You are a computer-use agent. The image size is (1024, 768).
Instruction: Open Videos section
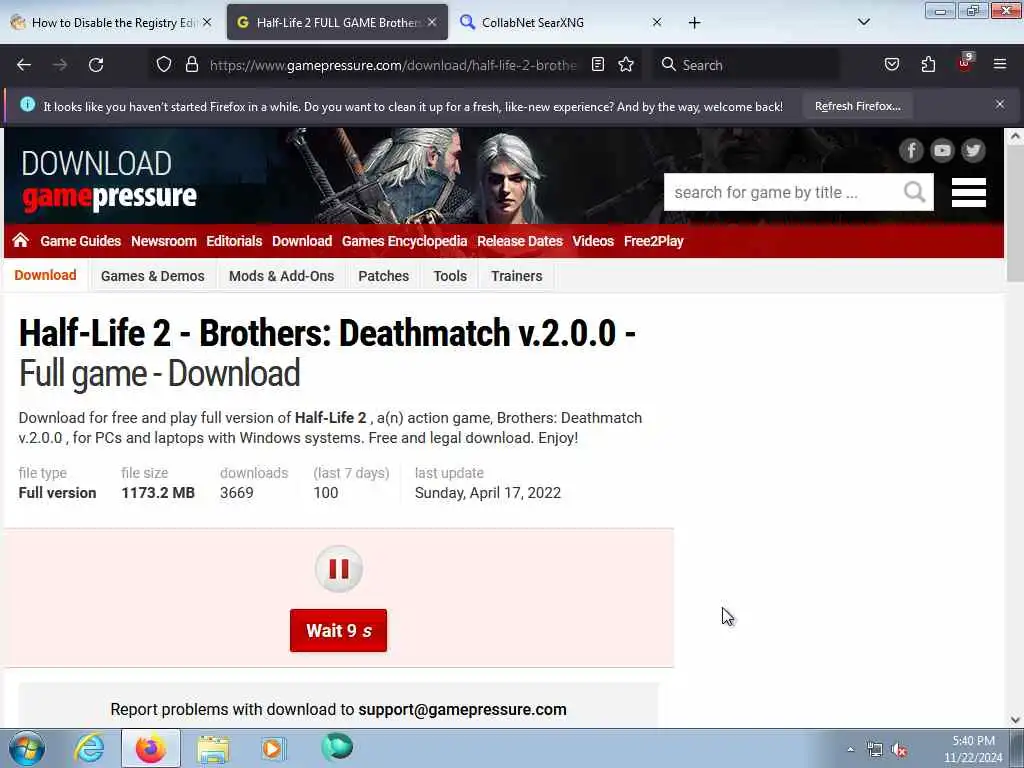[593, 241]
